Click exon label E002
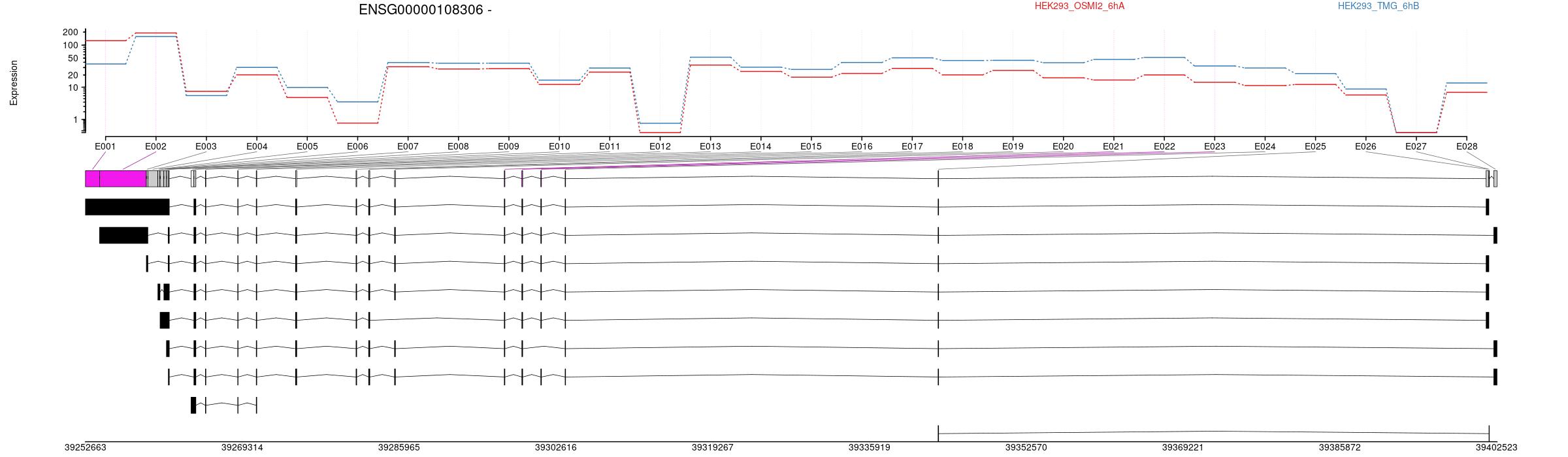The image size is (1568, 457). (x=155, y=147)
